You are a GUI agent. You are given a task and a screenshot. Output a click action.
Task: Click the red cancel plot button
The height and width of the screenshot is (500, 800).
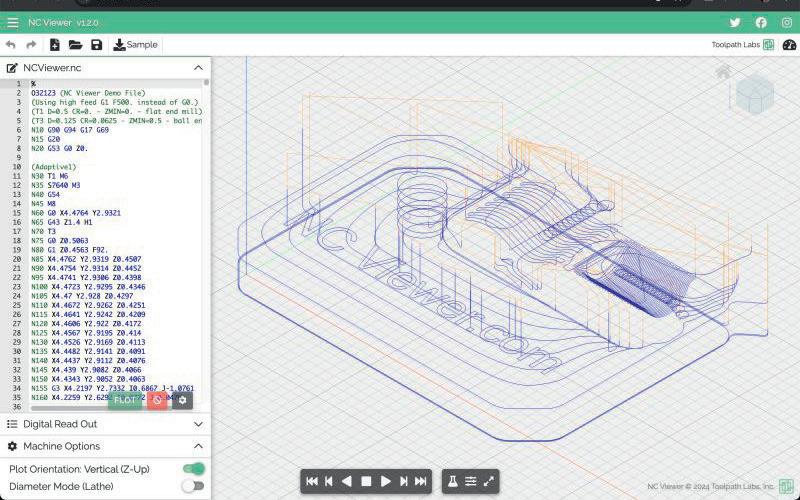coord(157,400)
